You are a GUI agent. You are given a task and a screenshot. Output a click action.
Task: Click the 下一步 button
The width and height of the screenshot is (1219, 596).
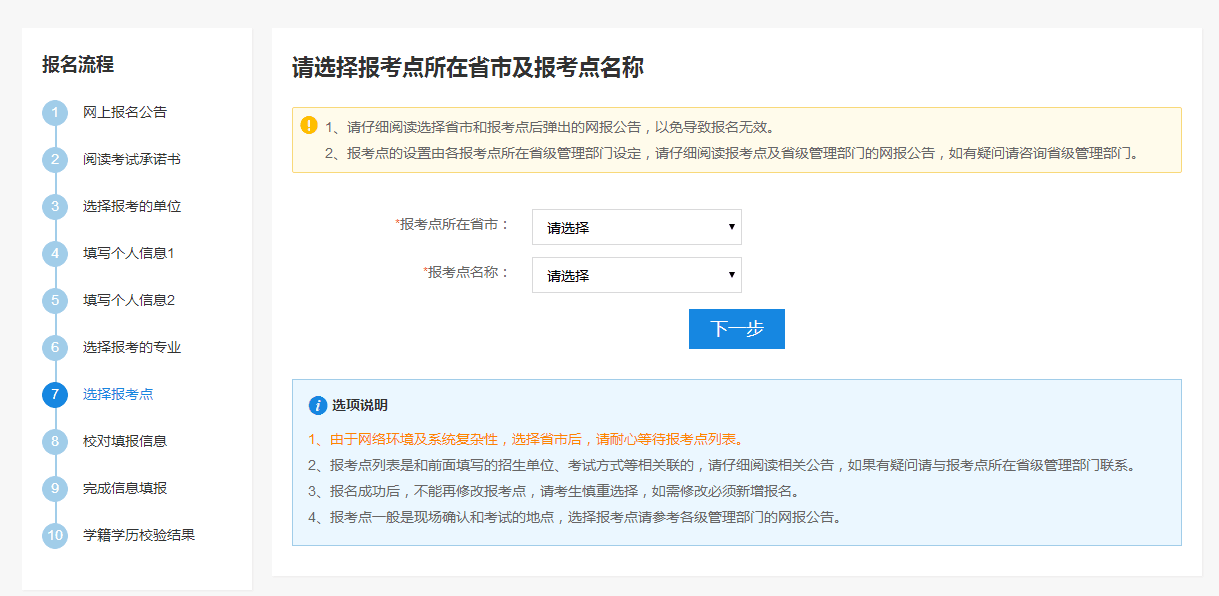737,329
